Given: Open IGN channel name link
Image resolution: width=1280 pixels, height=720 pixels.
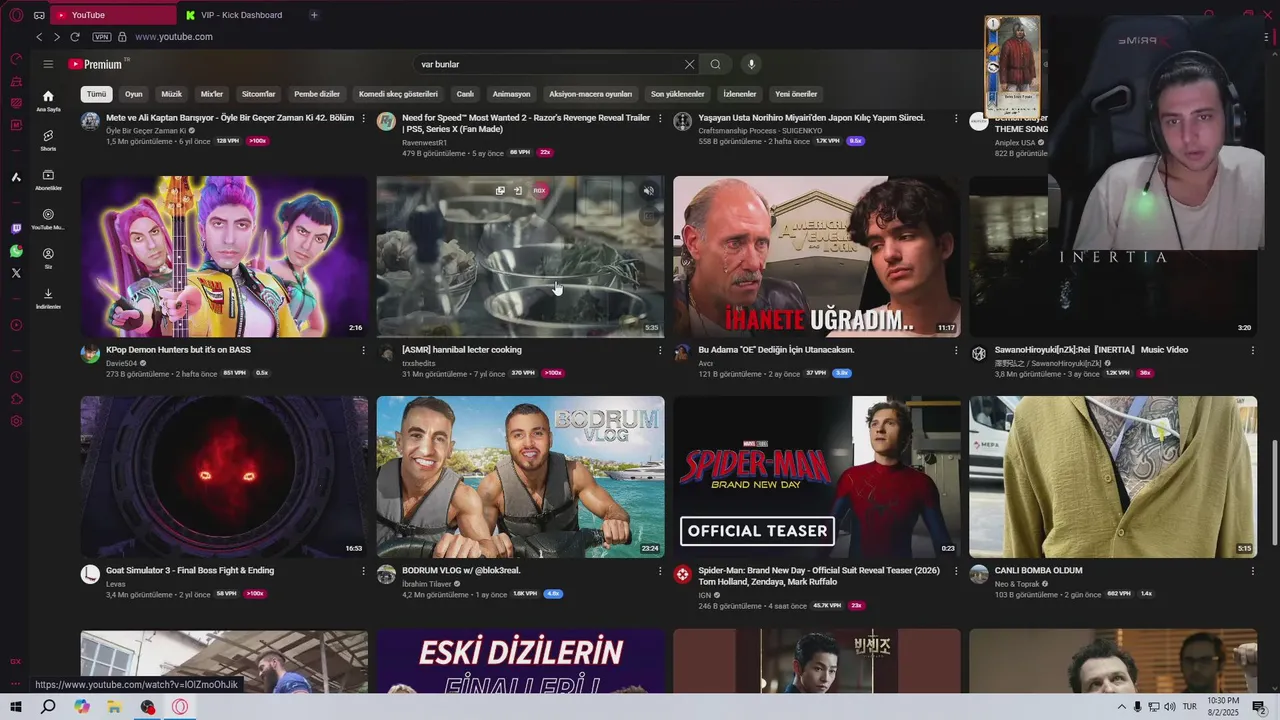Looking at the screenshot, I should pyautogui.click(x=705, y=595).
